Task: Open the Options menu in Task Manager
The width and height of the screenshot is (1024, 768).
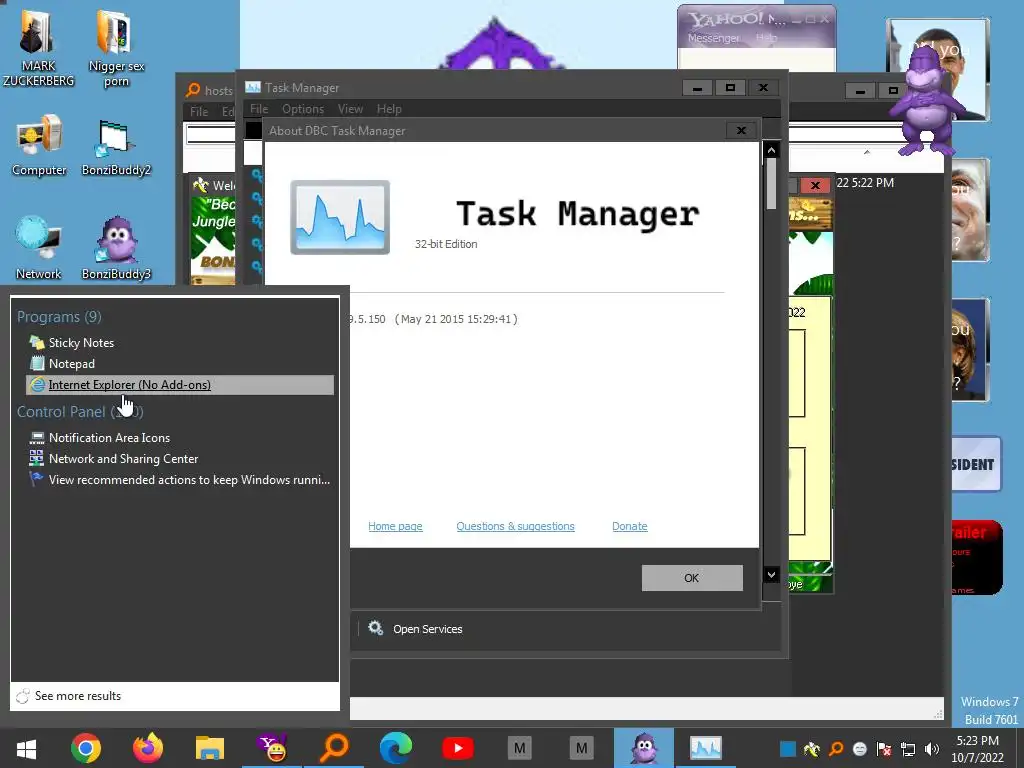Action: click(303, 108)
